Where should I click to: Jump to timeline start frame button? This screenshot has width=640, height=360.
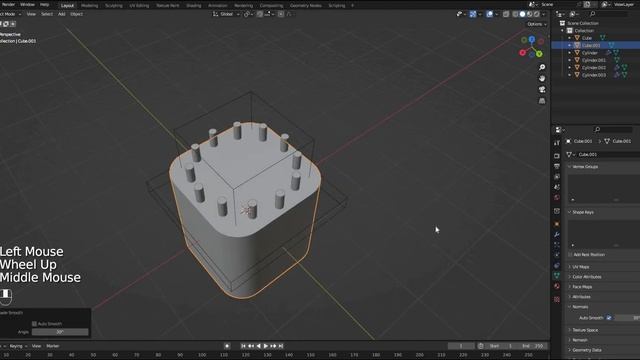[243, 346]
